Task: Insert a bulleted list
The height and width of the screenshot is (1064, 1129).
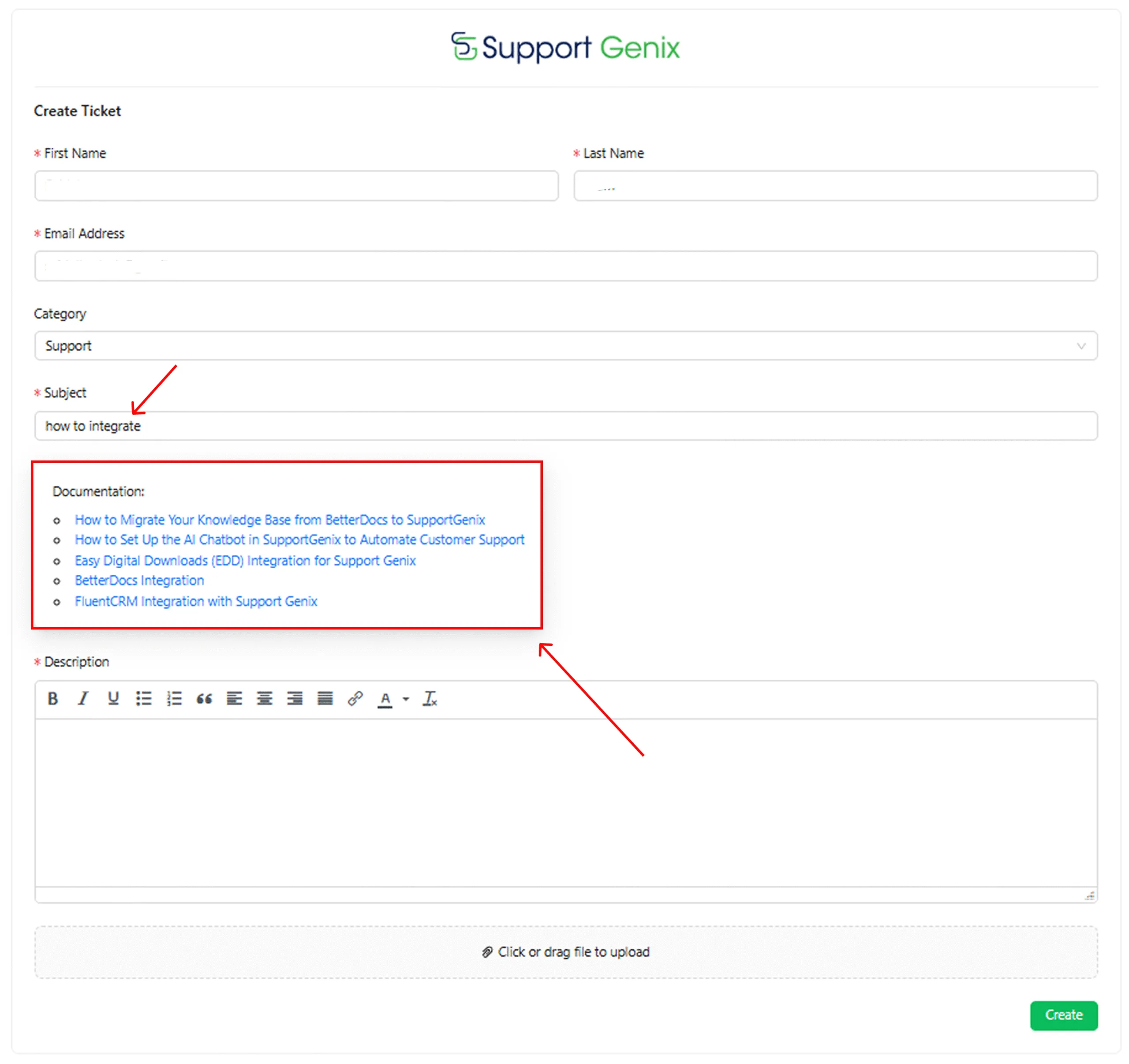Action: click(x=144, y=698)
